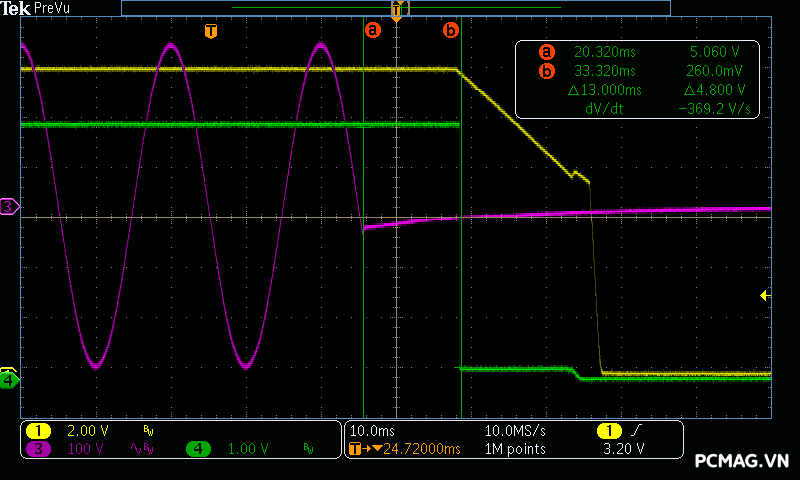Click channel 4 ground reference marker on left
Screen dimensions: 800x480
9,380
